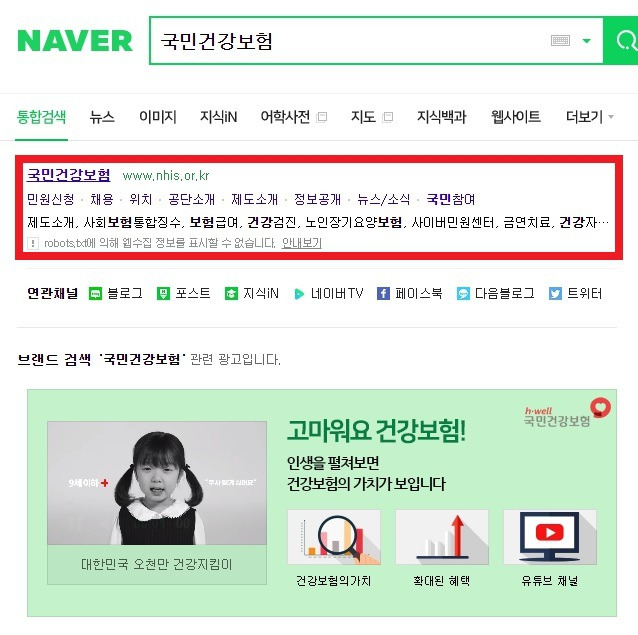Expand the search box autocomplete dropdown arrow
The image size is (638, 635).
pos(586,41)
